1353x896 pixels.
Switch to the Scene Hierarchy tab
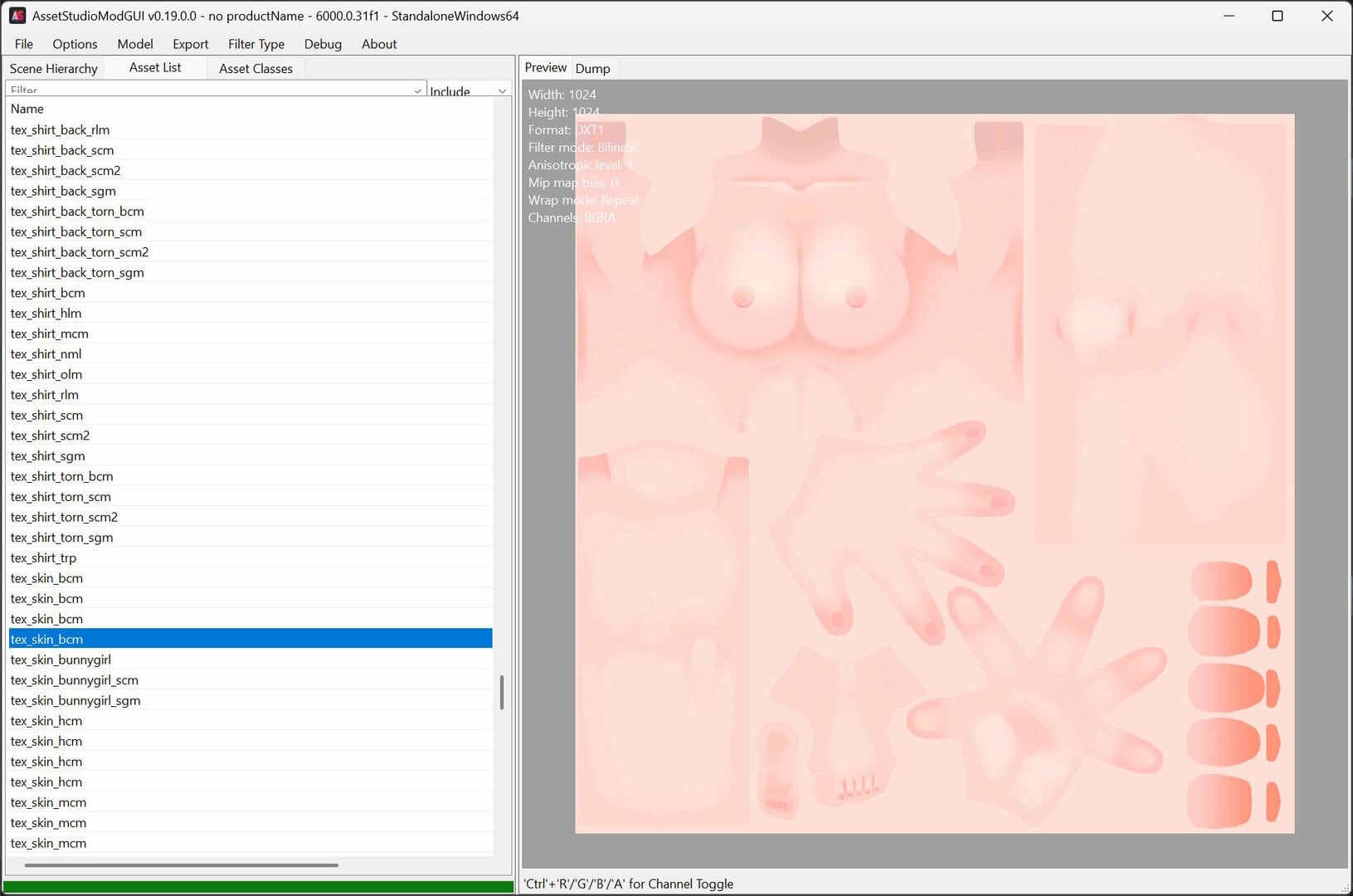(54, 68)
